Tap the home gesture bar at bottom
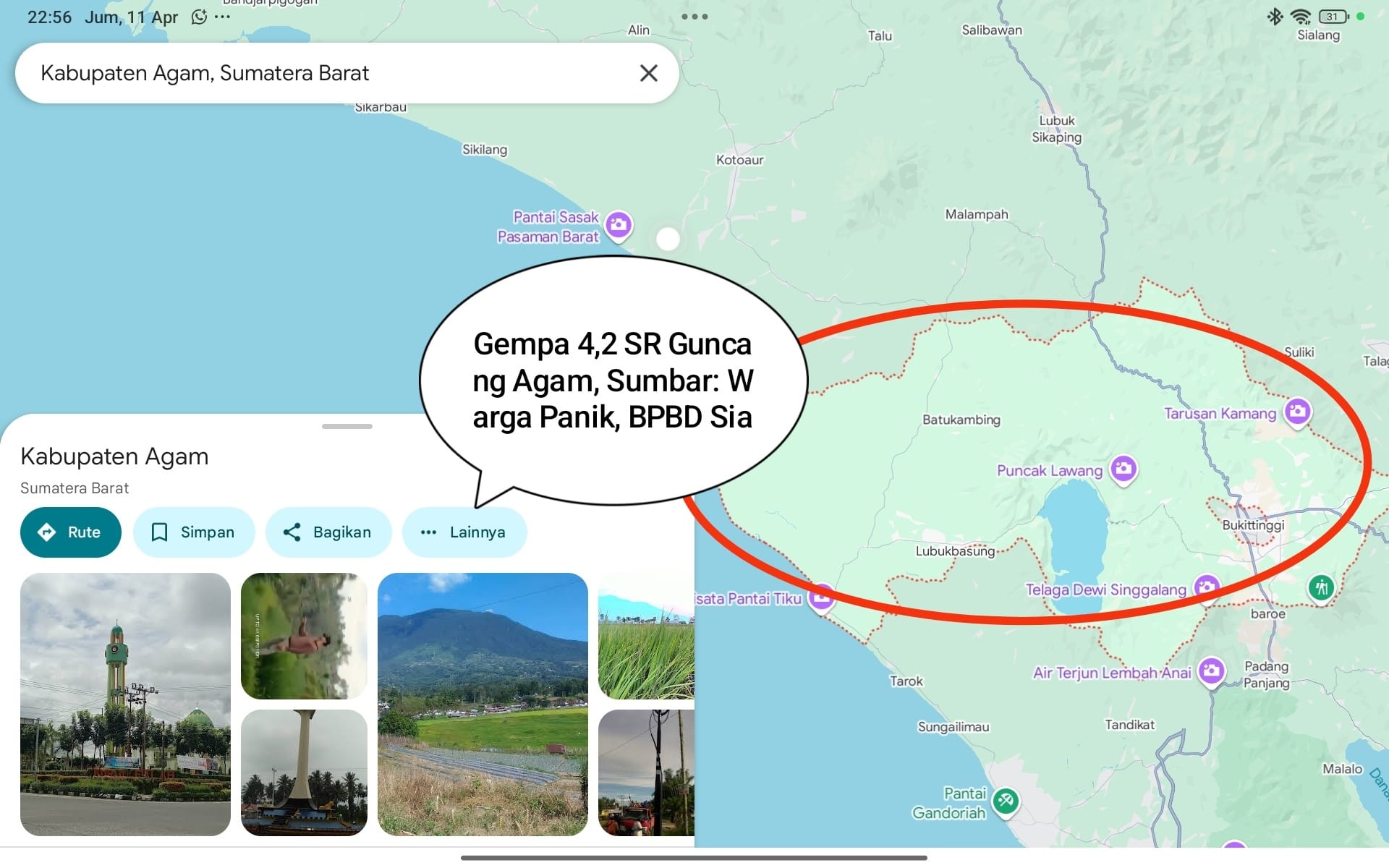The width and height of the screenshot is (1389, 868). click(x=694, y=858)
